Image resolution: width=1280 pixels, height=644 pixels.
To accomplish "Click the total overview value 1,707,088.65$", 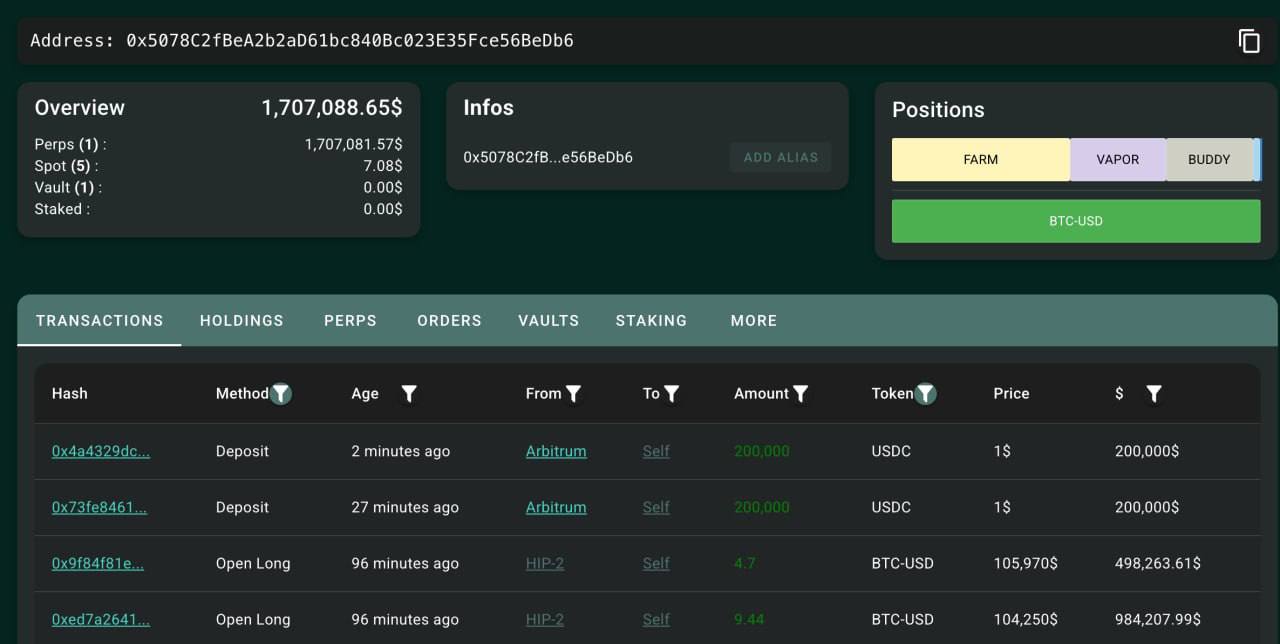I will (x=332, y=107).
